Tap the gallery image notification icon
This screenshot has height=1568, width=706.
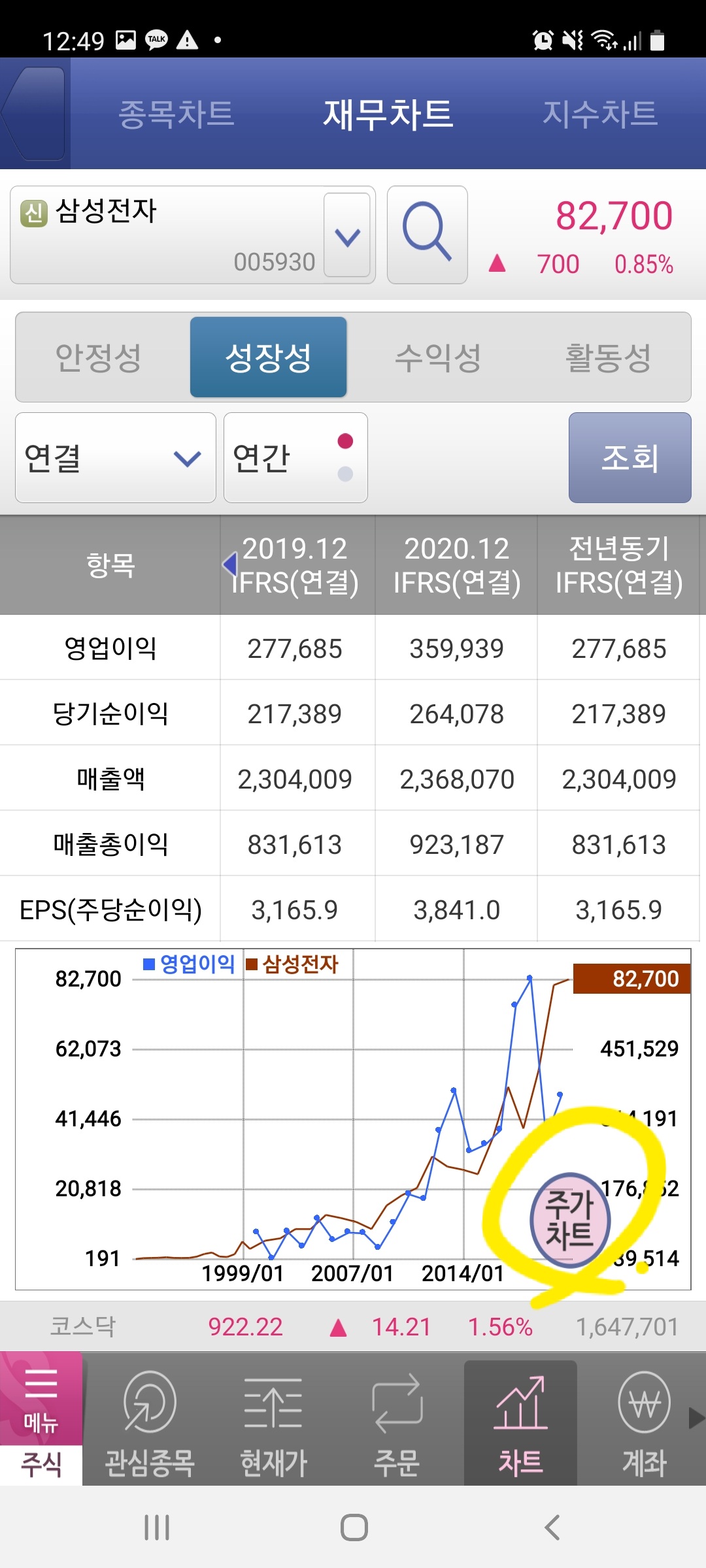pyautogui.click(x=126, y=40)
